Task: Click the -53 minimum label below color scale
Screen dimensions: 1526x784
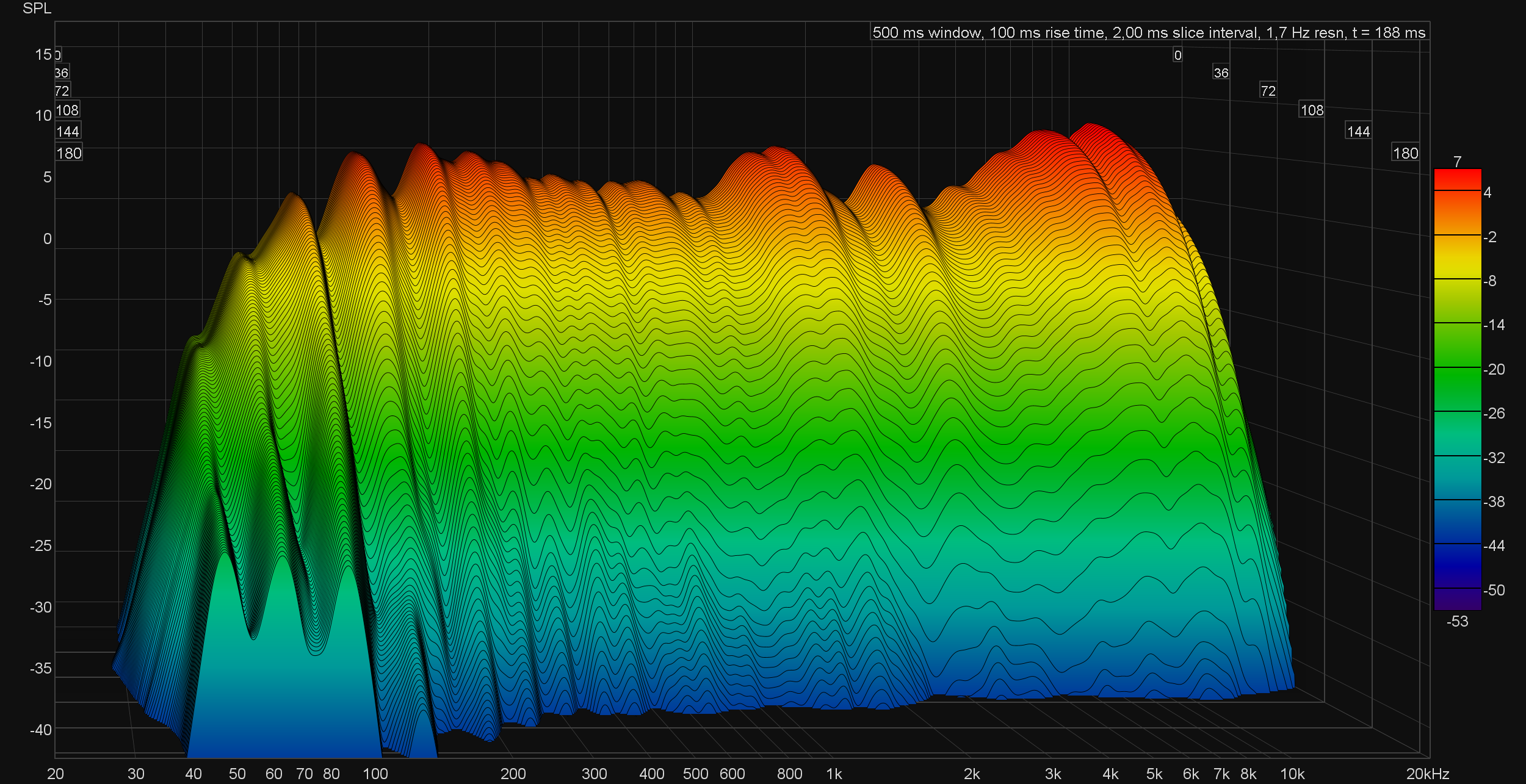Action: click(x=1457, y=621)
